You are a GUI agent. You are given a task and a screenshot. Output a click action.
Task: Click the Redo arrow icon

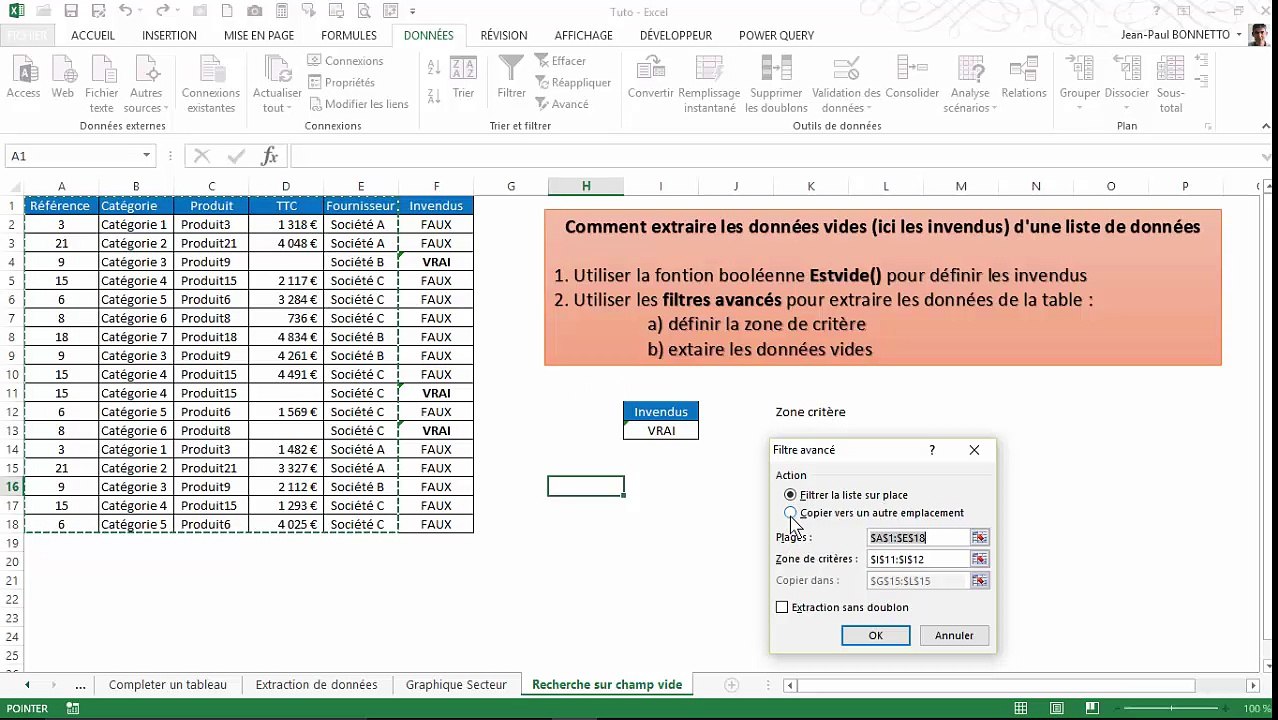(x=163, y=11)
